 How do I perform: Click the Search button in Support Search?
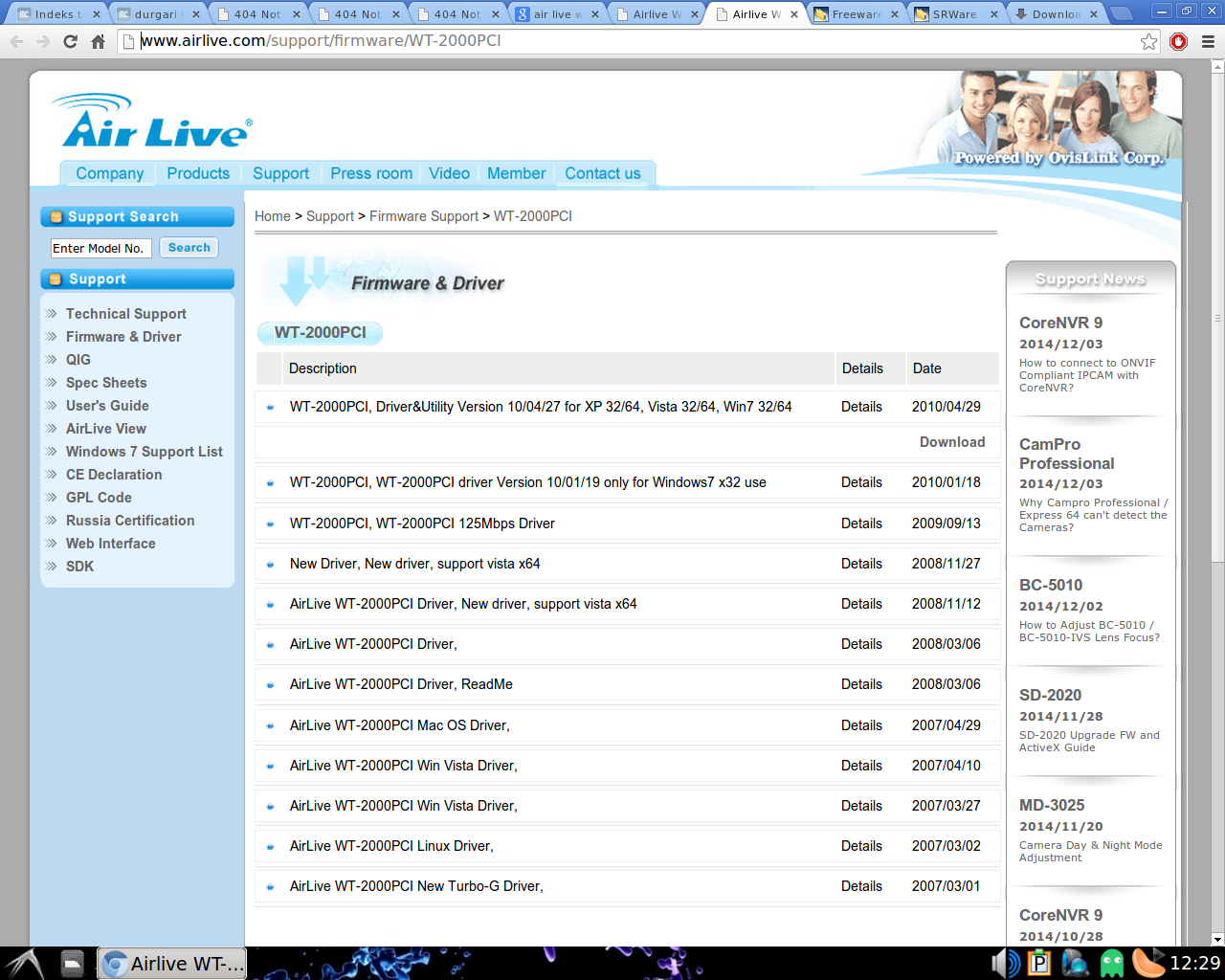[189, 248]
